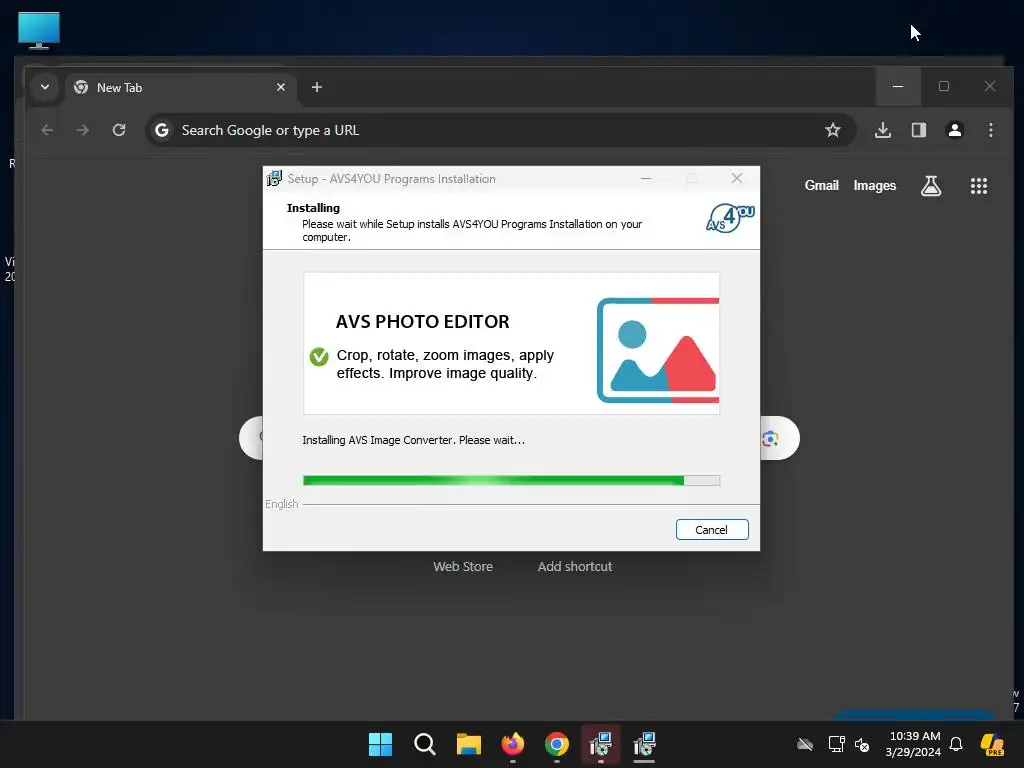1024x768 pixels.
Task: Open Chrome downloads
Action: [x=883, y=130]
